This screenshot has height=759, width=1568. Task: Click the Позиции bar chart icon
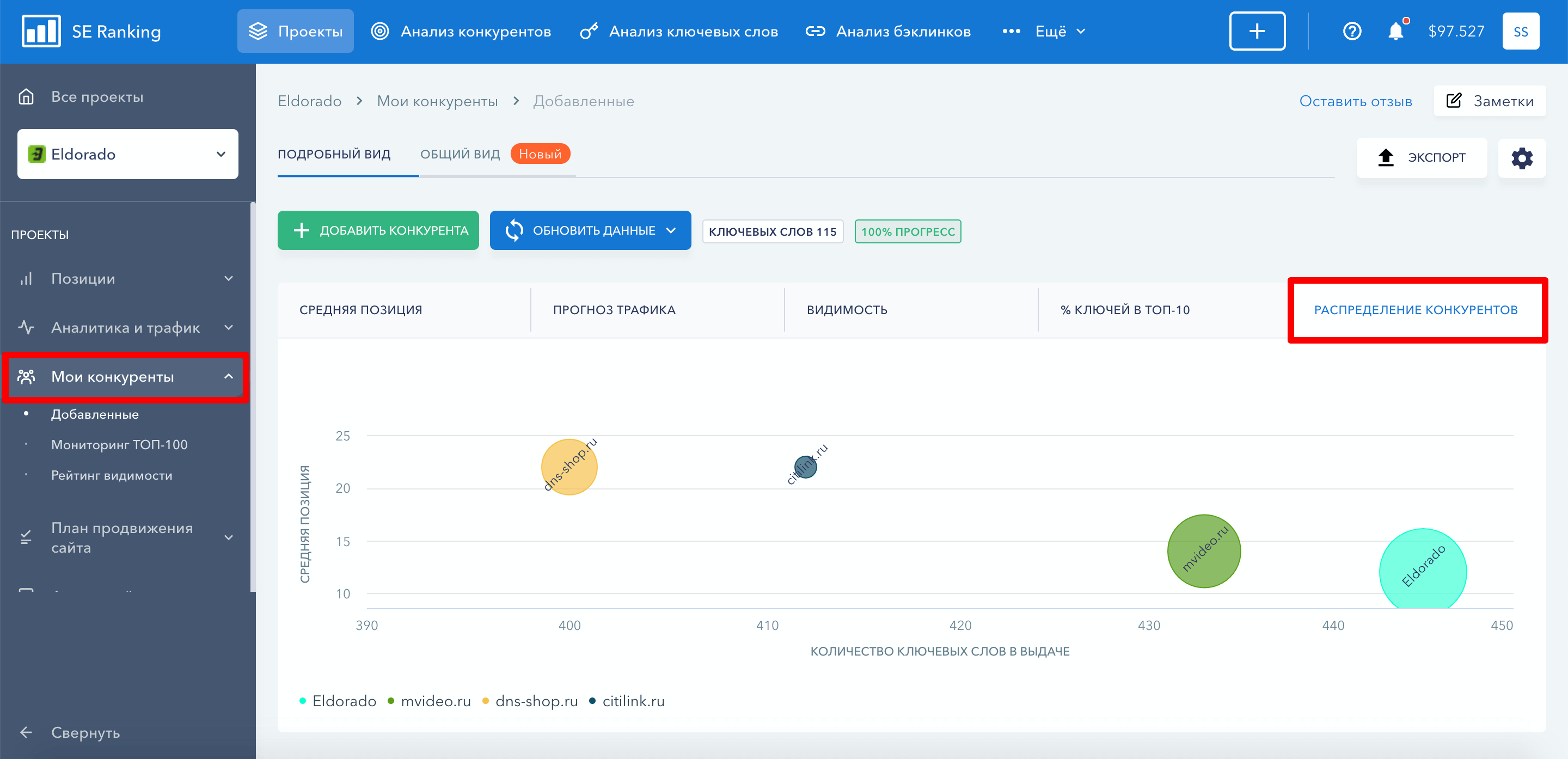coord(26,279)
